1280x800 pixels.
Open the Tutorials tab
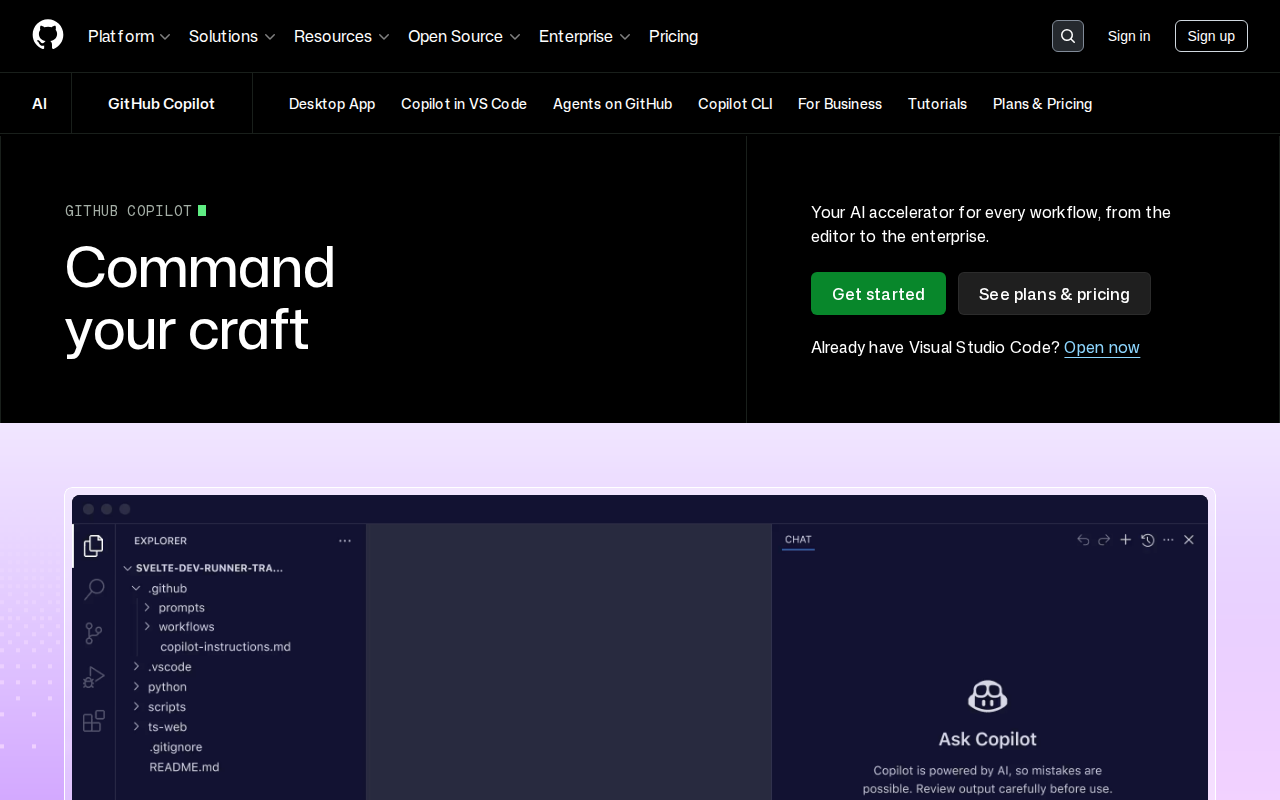pyautogui.click(x=937, y=104)
